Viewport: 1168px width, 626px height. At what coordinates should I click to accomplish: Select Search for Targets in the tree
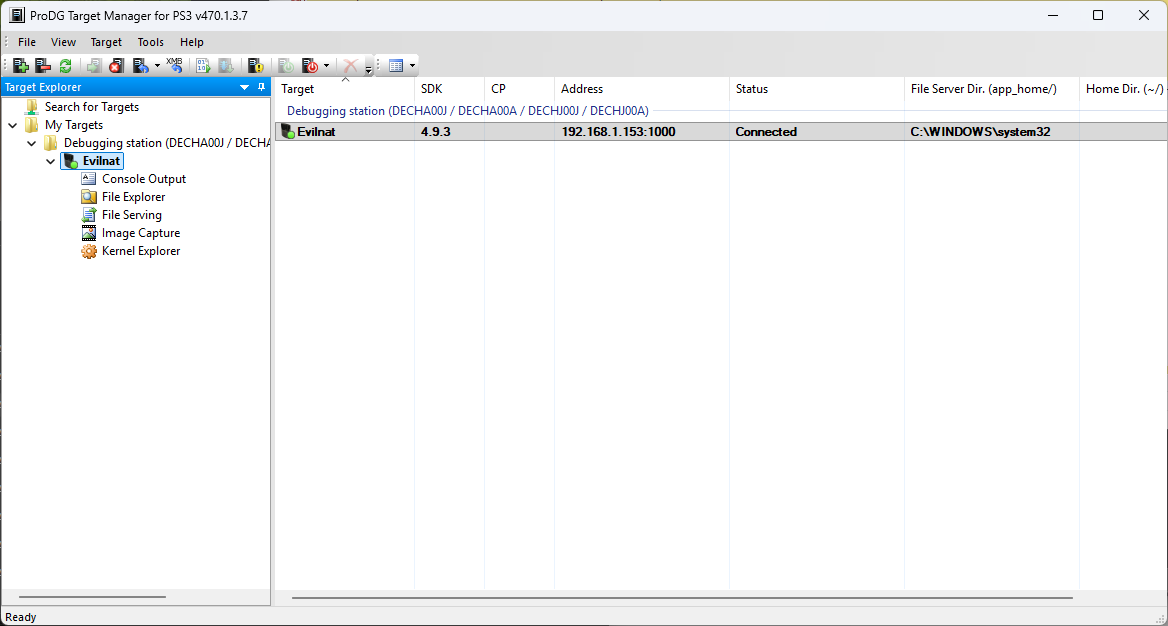92,107
